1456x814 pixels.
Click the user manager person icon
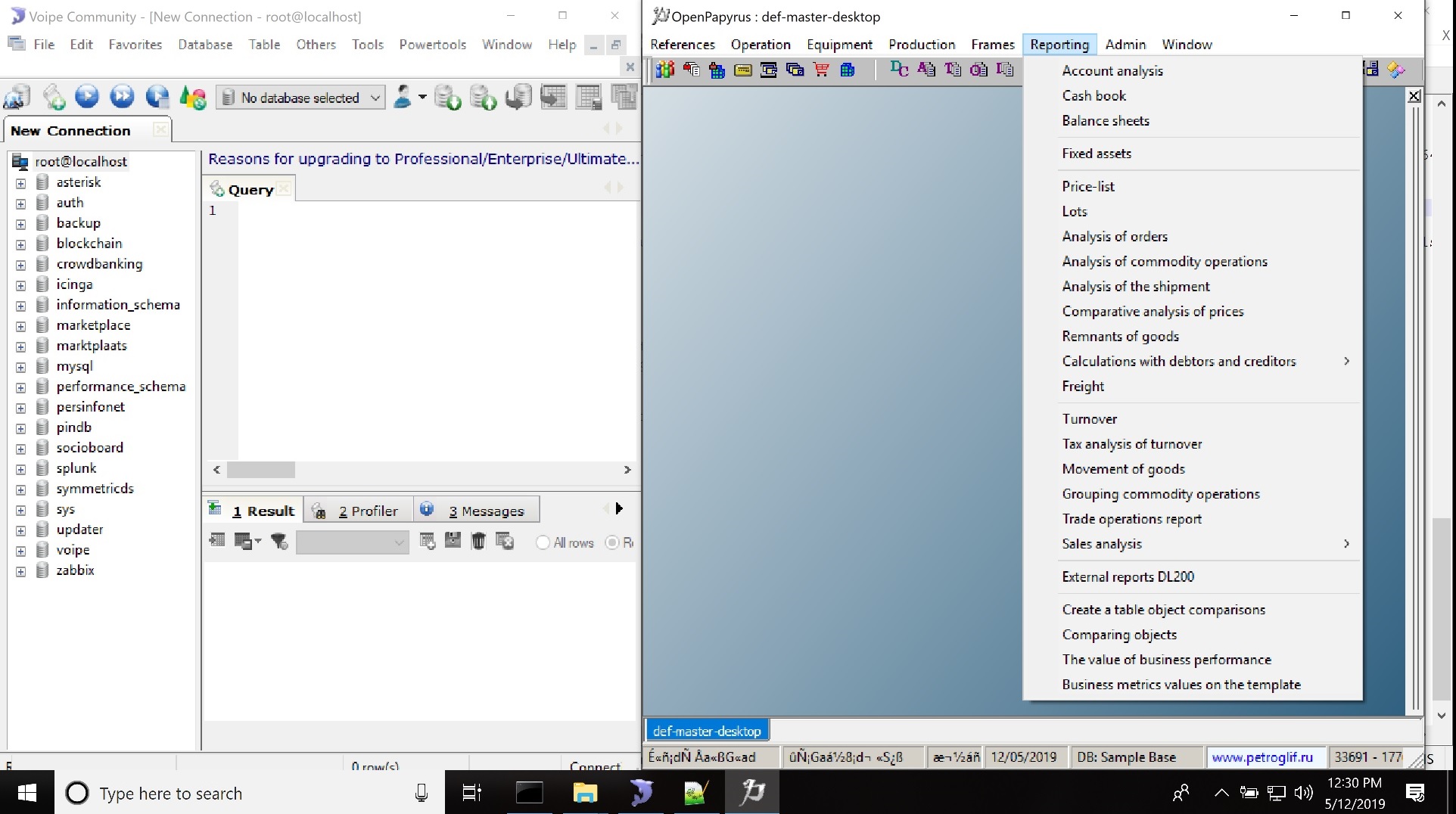(403, 97)
